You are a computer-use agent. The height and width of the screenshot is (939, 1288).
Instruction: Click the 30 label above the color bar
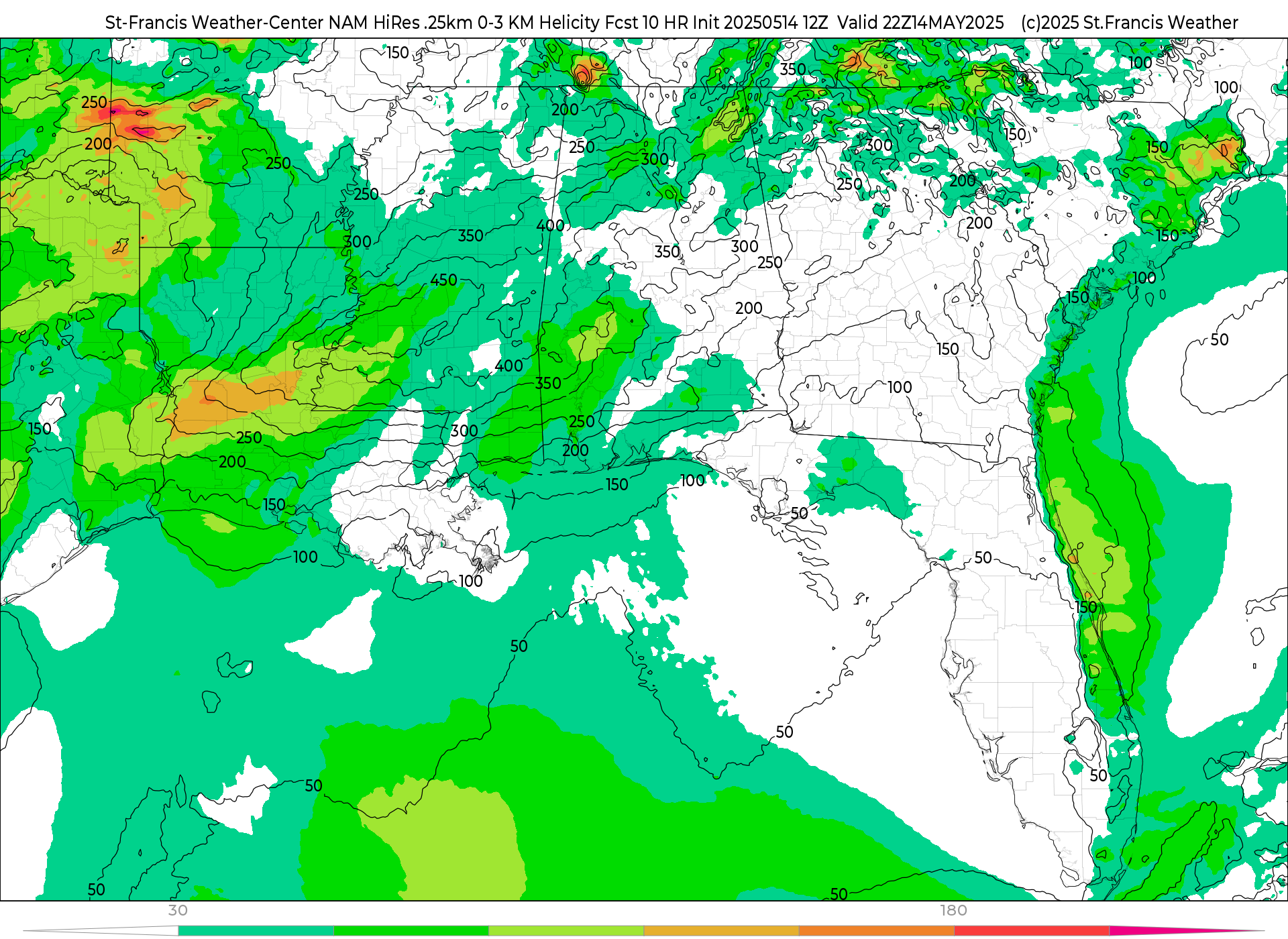[178, 910]
